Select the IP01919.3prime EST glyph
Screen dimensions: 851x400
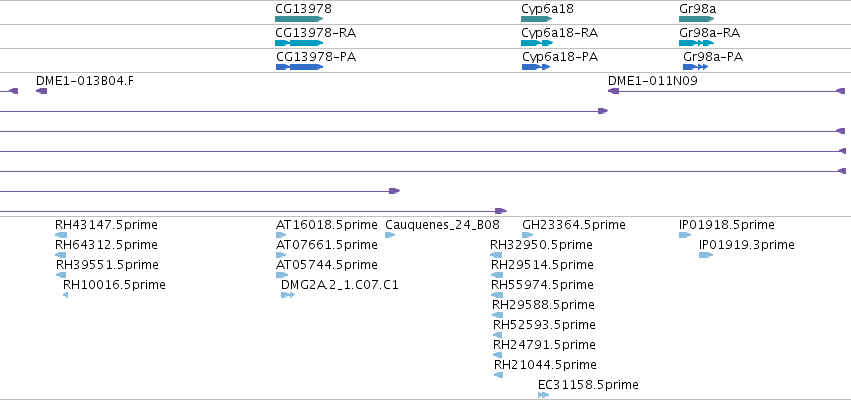(706, 255)
